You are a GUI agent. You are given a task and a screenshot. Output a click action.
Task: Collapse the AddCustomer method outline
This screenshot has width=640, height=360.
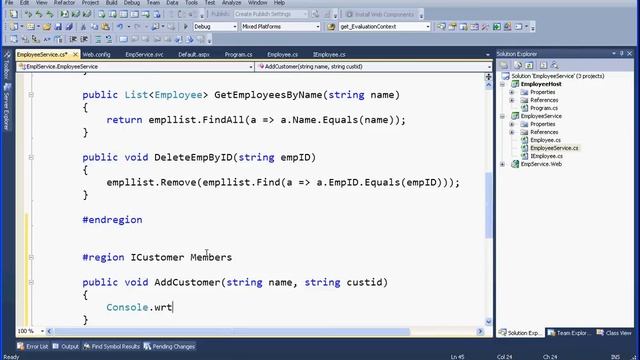click(x=31, y=282)
